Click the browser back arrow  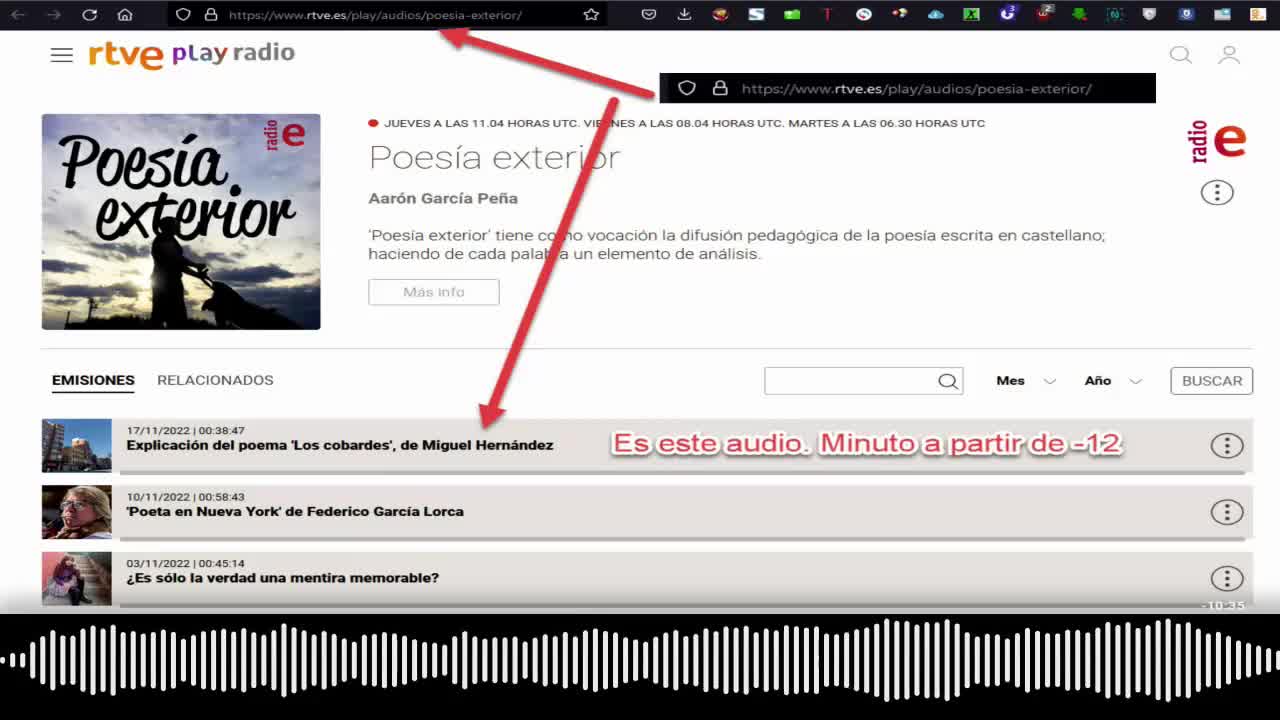click(18, 15)
